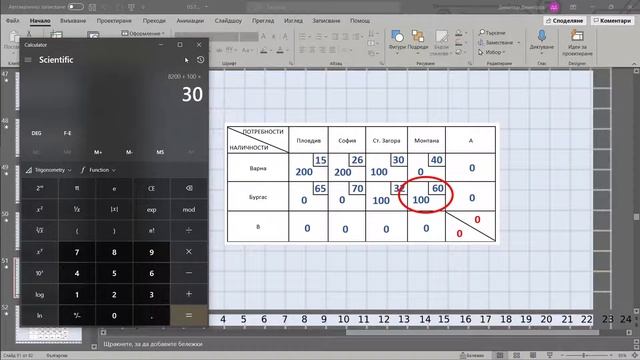
Task: Open the Help ribbon tab
Action: point(360,20)
